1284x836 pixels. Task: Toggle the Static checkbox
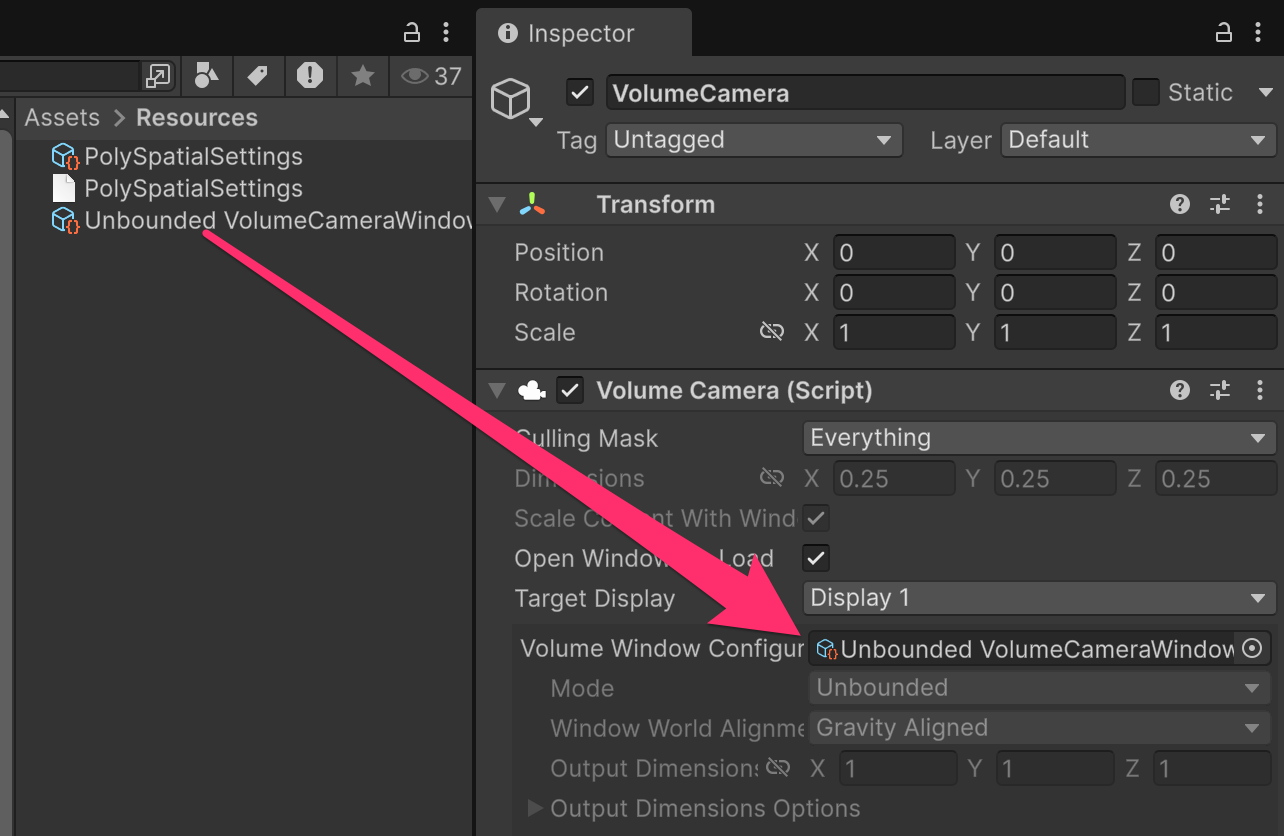1145,93
